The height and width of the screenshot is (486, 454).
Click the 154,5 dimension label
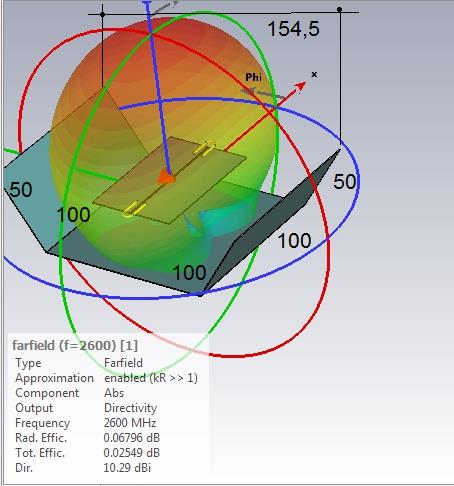click(293, 29)
